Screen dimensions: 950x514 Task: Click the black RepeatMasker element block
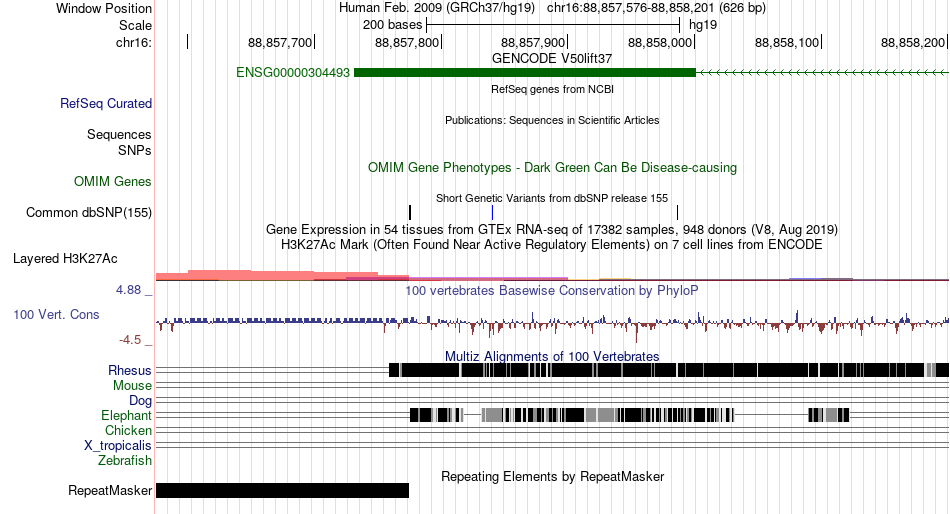click(x=282, y=490)
